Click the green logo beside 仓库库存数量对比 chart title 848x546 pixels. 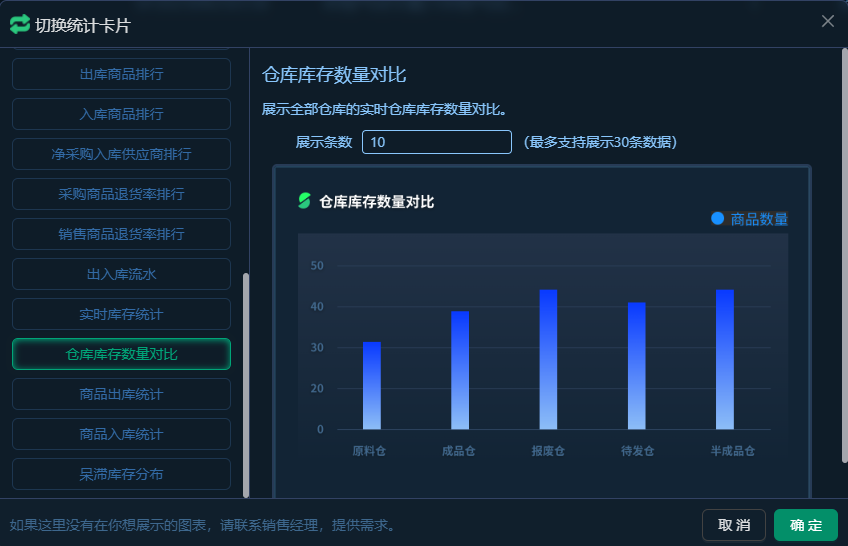pyautogui.click(x=305, y=201)
